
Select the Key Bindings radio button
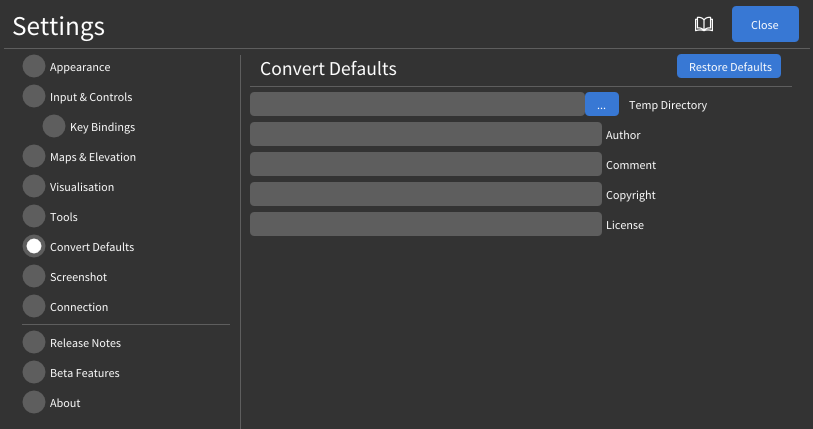coord(54,127)
